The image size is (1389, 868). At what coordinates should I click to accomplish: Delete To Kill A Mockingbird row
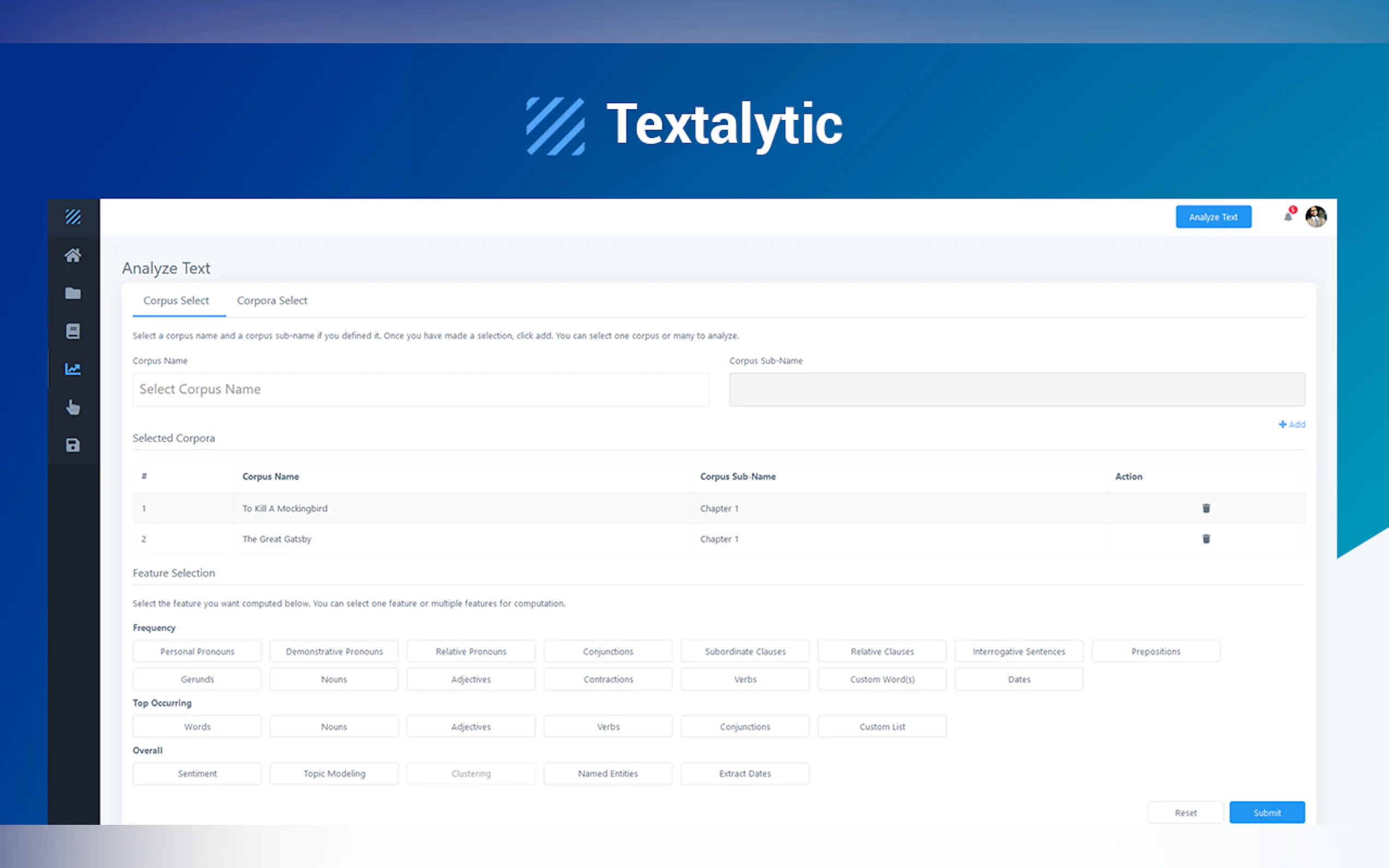coord(1206,508)
